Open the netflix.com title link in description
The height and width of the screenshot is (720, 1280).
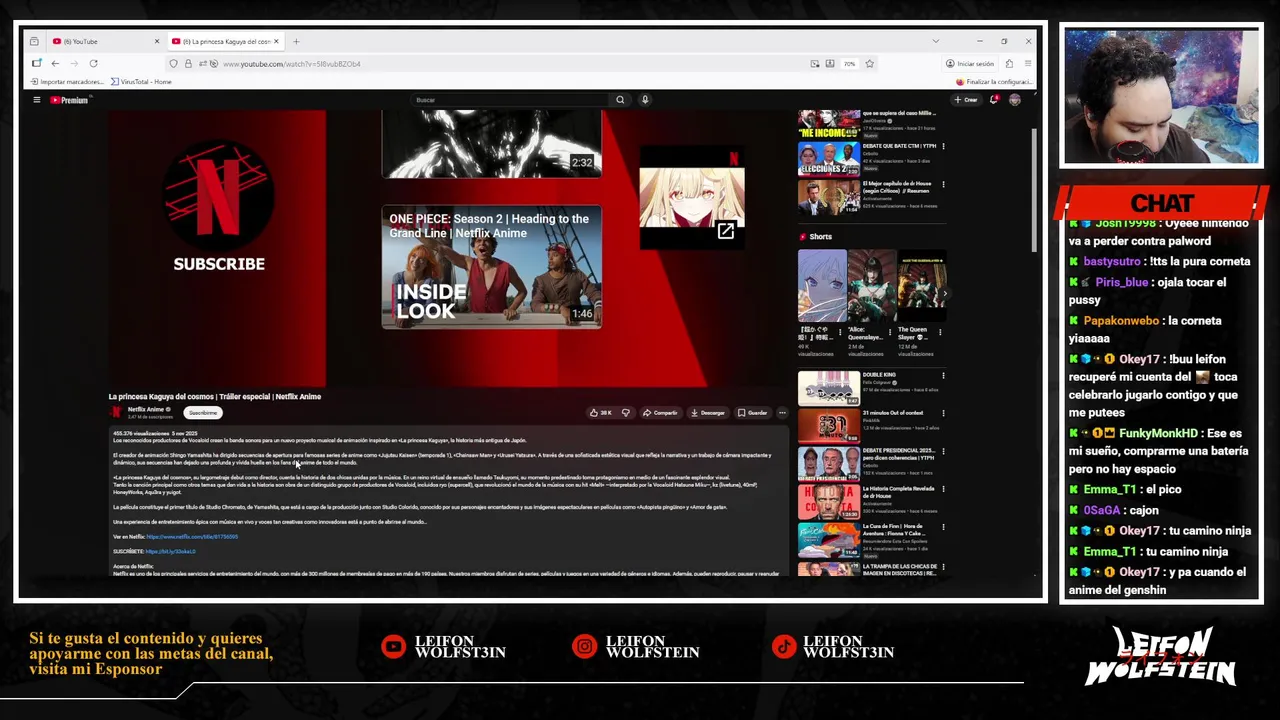[x=192, y=537]
